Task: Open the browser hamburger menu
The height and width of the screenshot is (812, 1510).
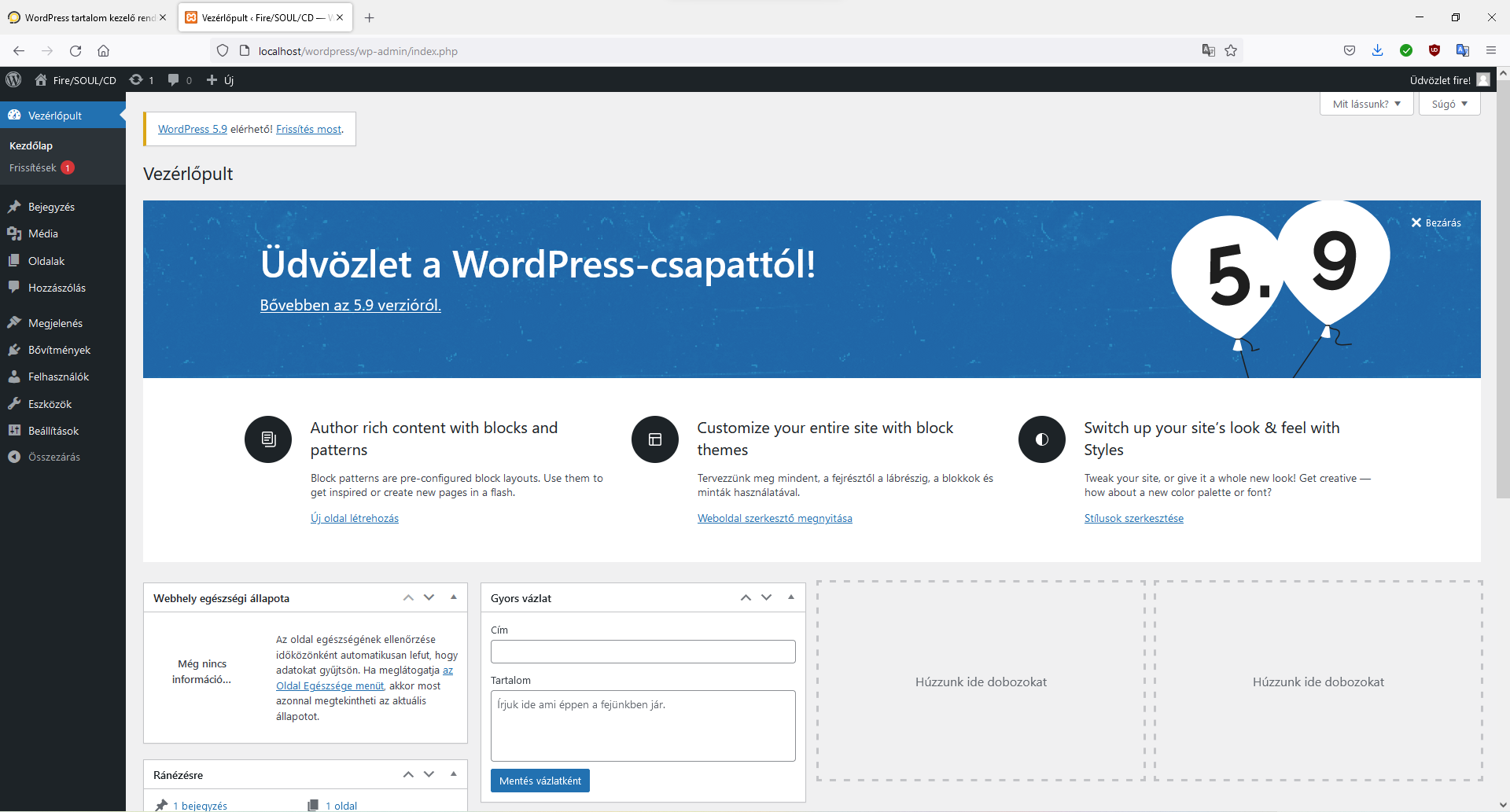Action: (1491, 50)
